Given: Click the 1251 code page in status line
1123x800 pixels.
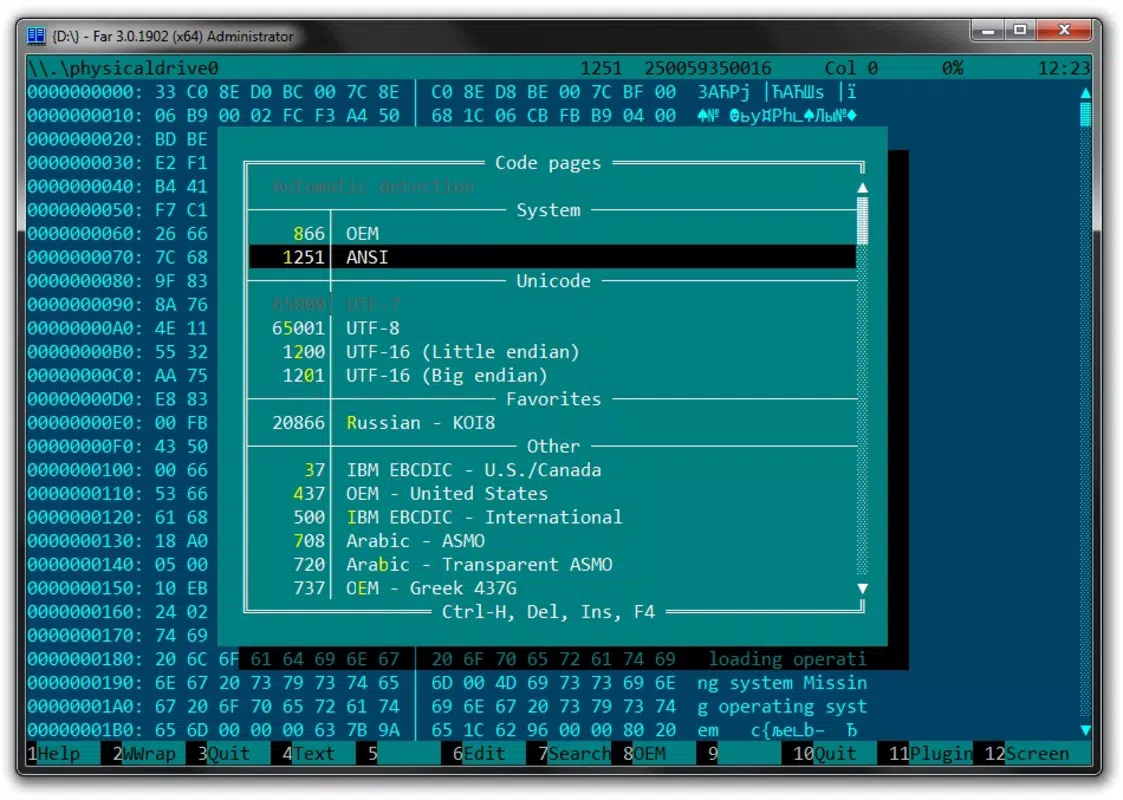Looking at the screenshot, I should pyautogui.click(x=601, y=68).
